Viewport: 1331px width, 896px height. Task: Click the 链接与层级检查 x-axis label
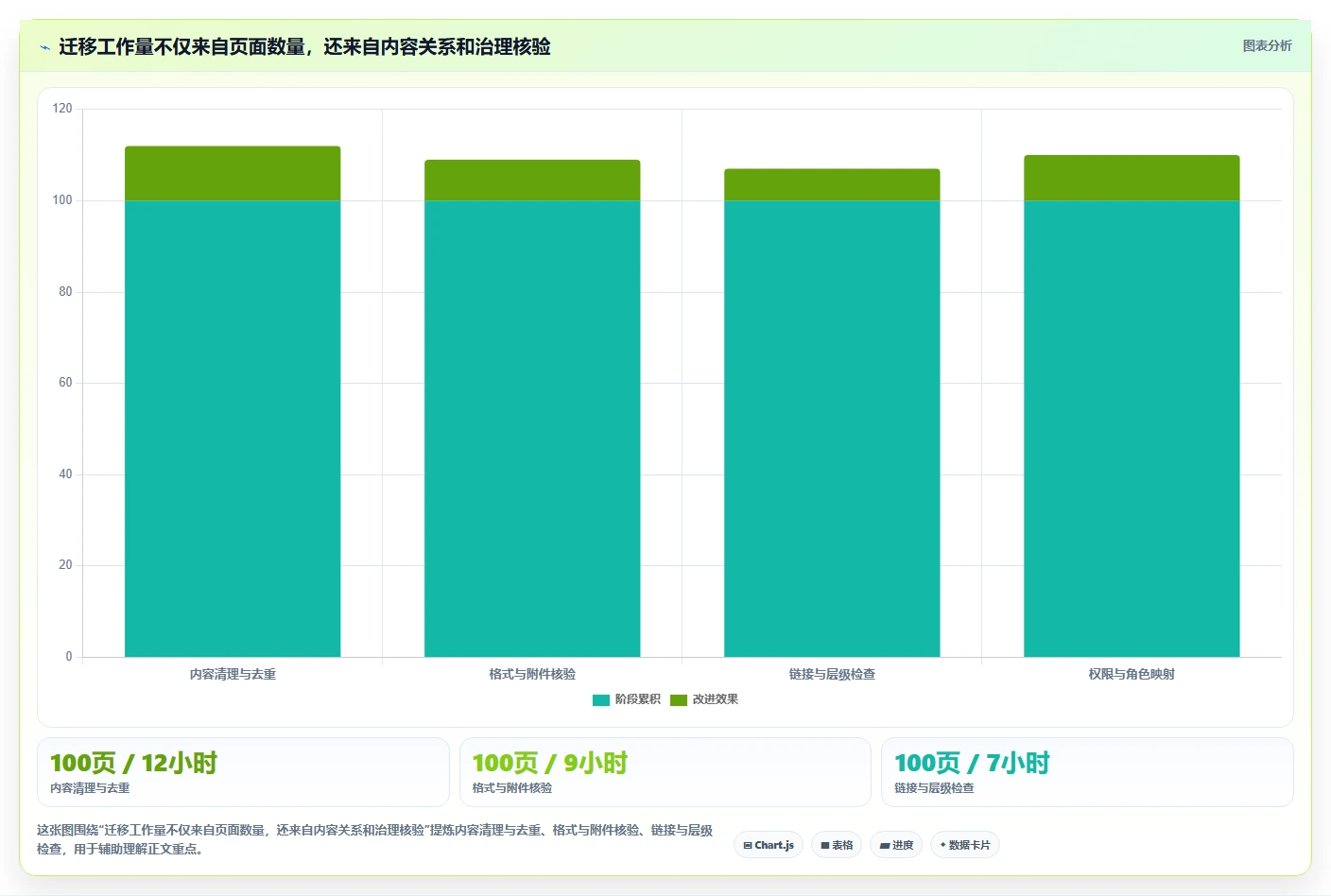(832, 674)
